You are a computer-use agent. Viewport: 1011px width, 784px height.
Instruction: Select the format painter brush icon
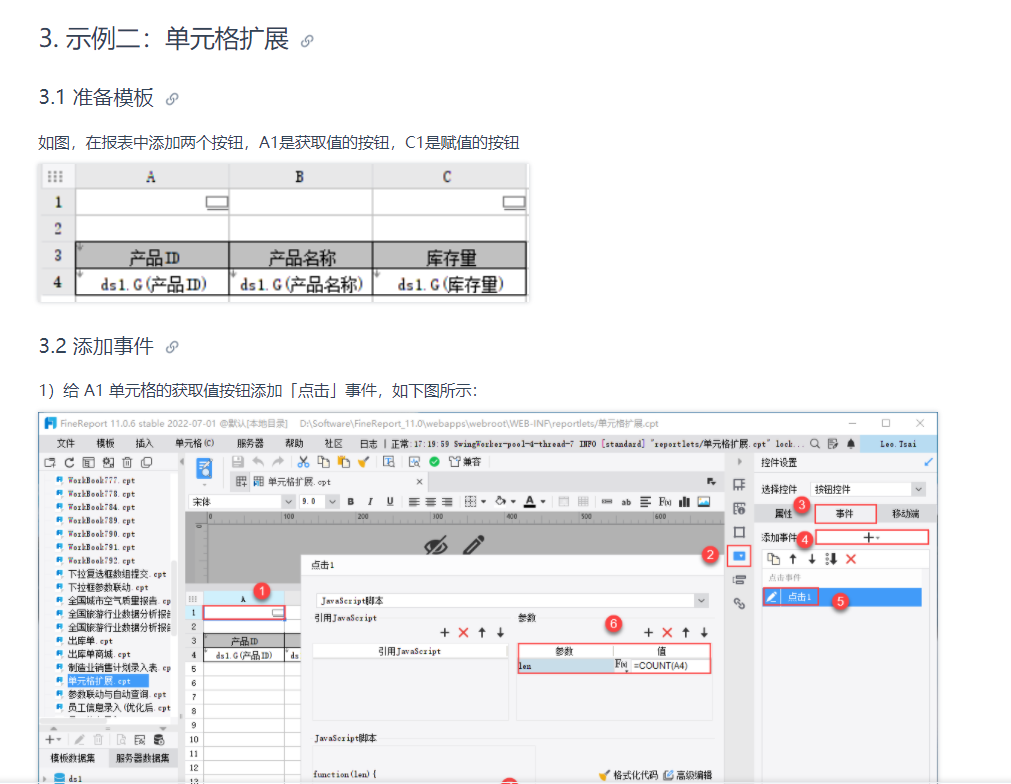coord(364,462)
